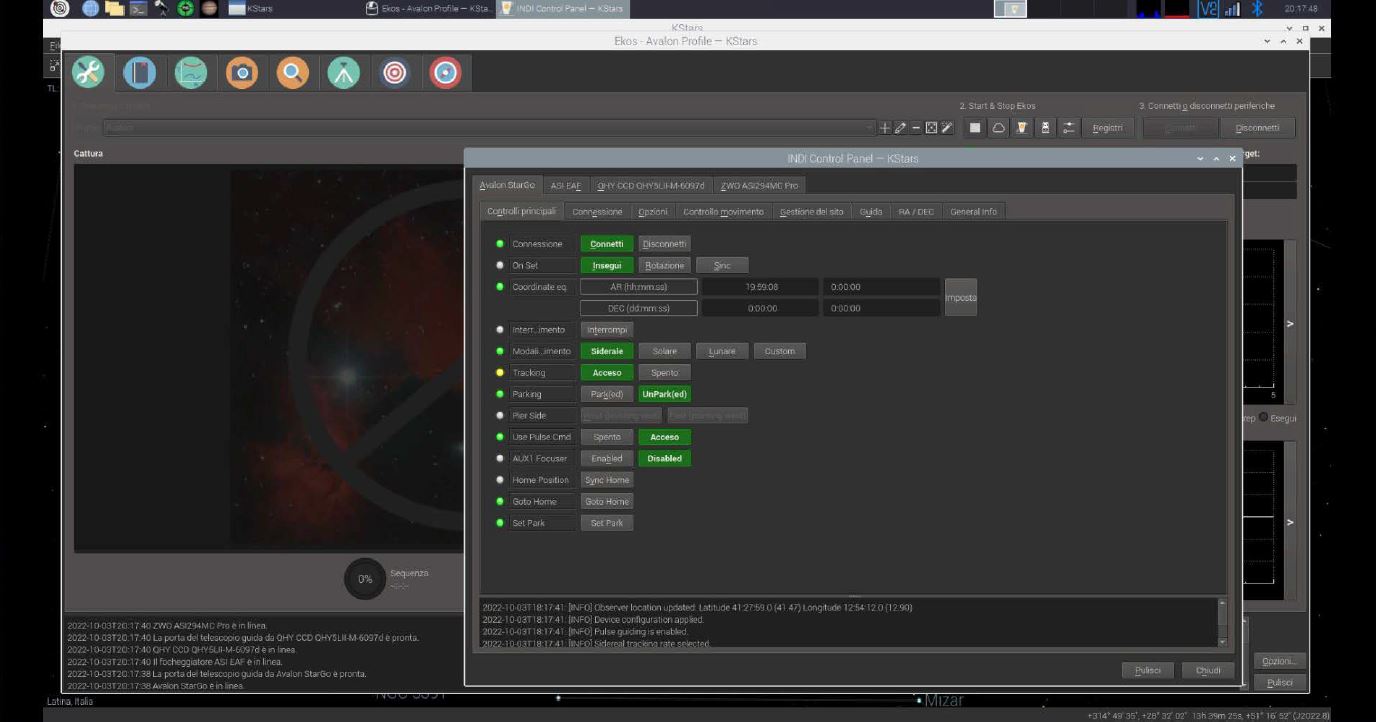Click Registri in the Ekos window
This screenshot has width=1376, height=722.
1107,128
